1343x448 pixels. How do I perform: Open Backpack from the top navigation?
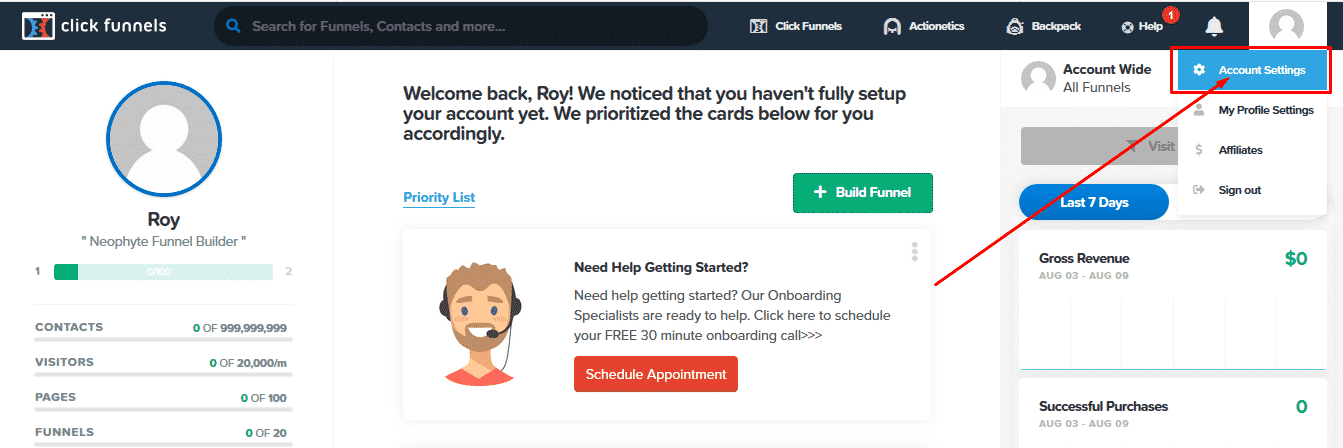click(1043, 26)
